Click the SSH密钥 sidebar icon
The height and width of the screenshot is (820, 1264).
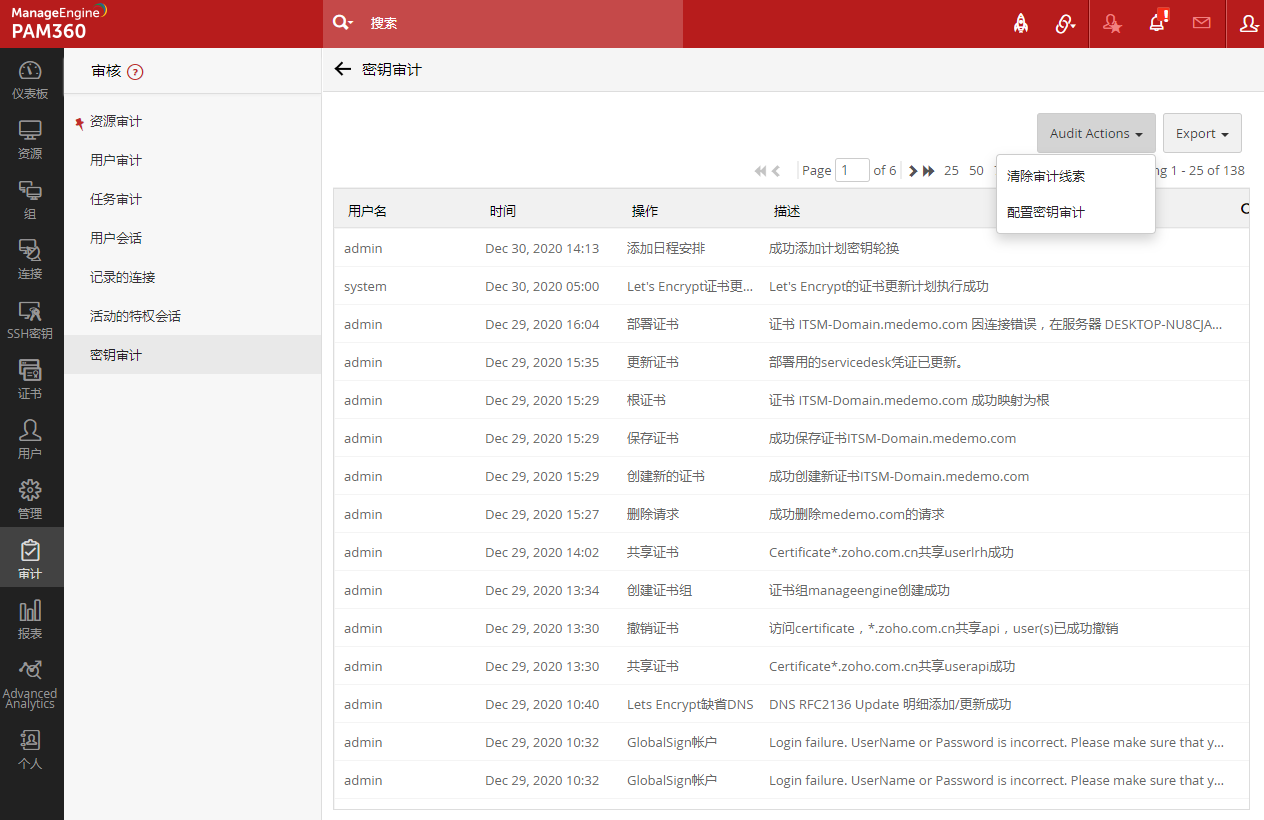click(x=30, y=319)
